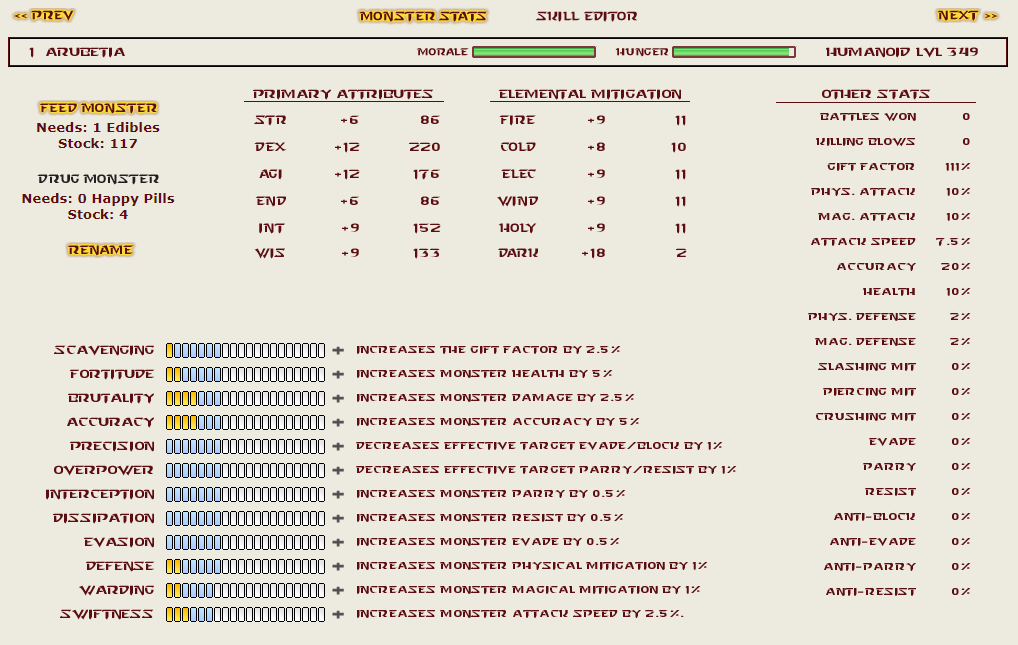This screenshot has width=1018, height=645.
Task: Click the 'Needs: 1 Edibles' text
Action: 98,127
